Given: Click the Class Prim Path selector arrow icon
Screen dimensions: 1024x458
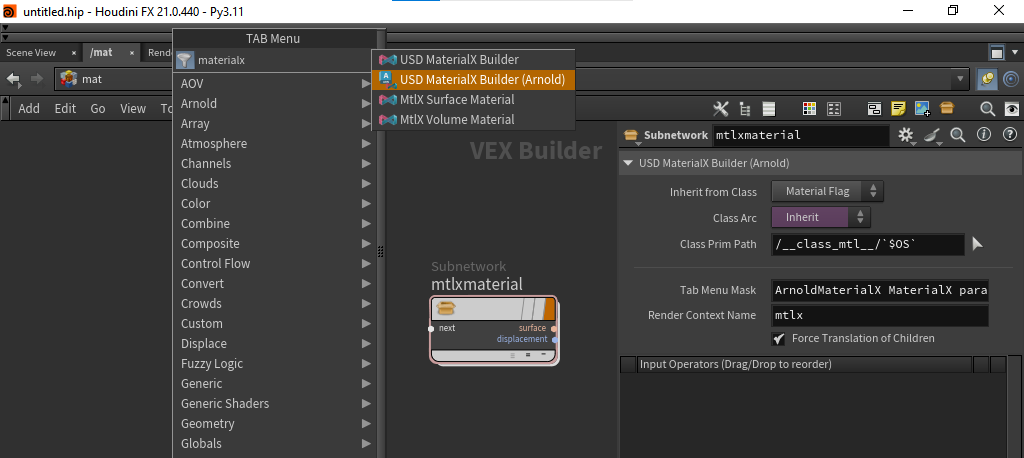Looking at the screenshot, I should pos(978,244).
